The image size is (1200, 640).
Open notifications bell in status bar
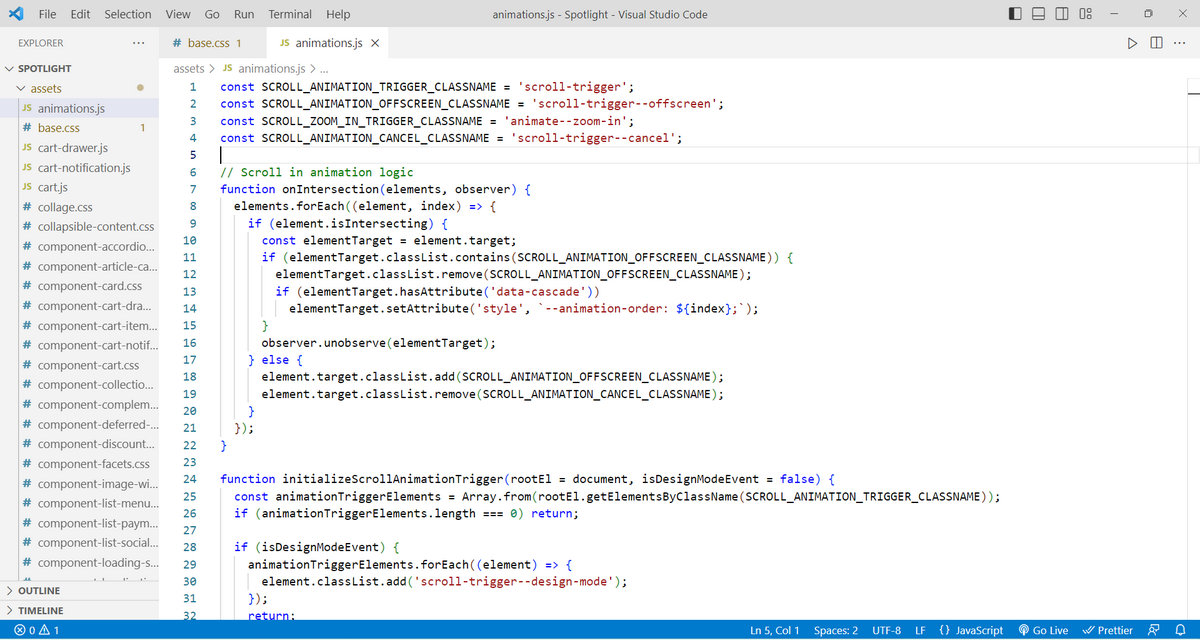1180,630
